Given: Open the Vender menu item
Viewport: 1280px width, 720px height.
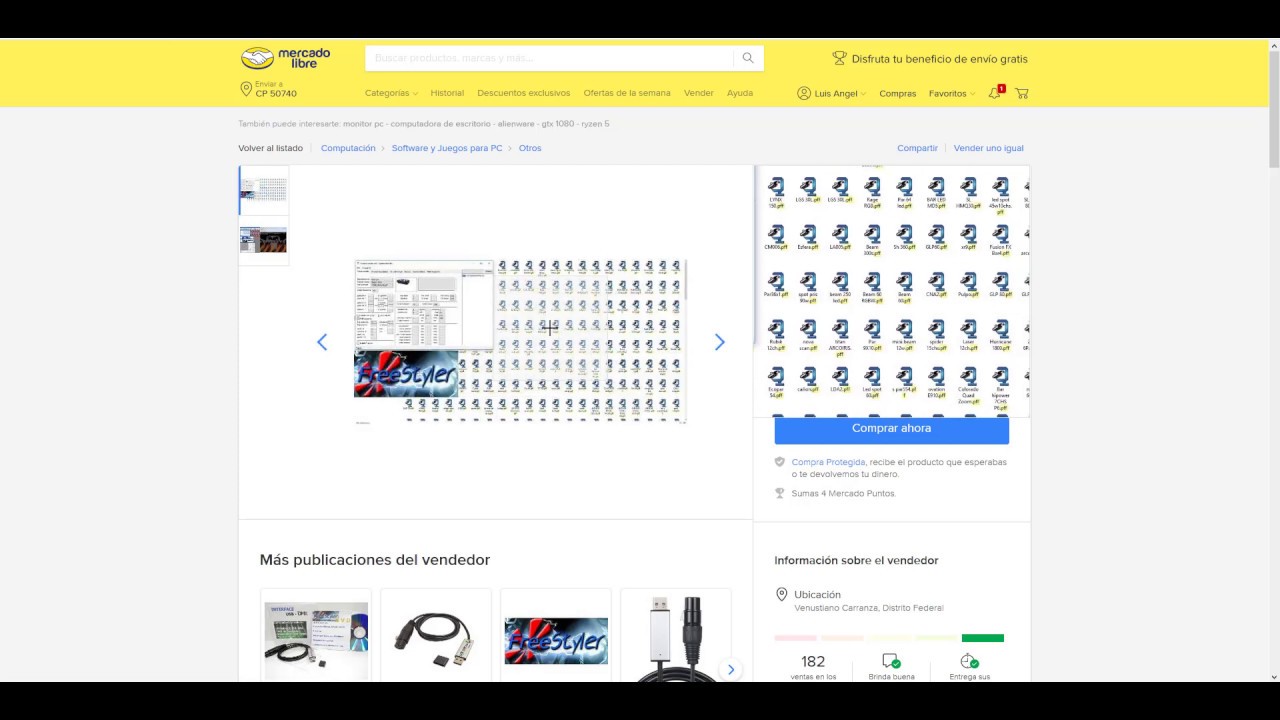Looking at the screenshot, I should coord(698,93).
